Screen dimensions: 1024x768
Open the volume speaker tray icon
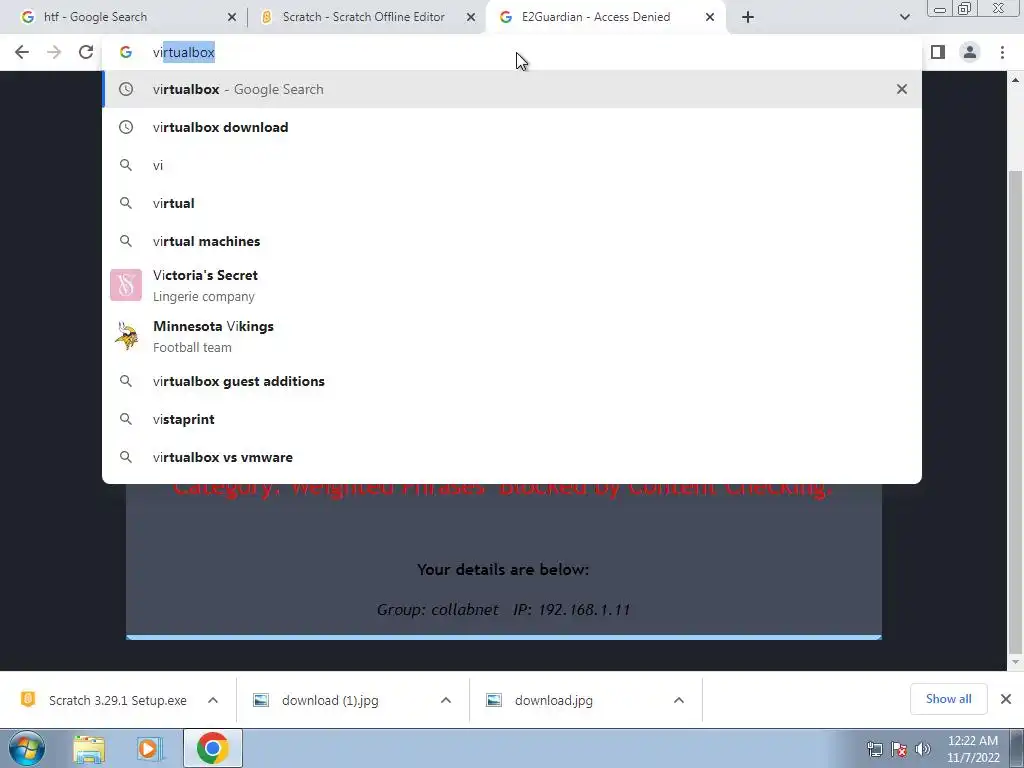pyautogui.click(x=922, y=749)
